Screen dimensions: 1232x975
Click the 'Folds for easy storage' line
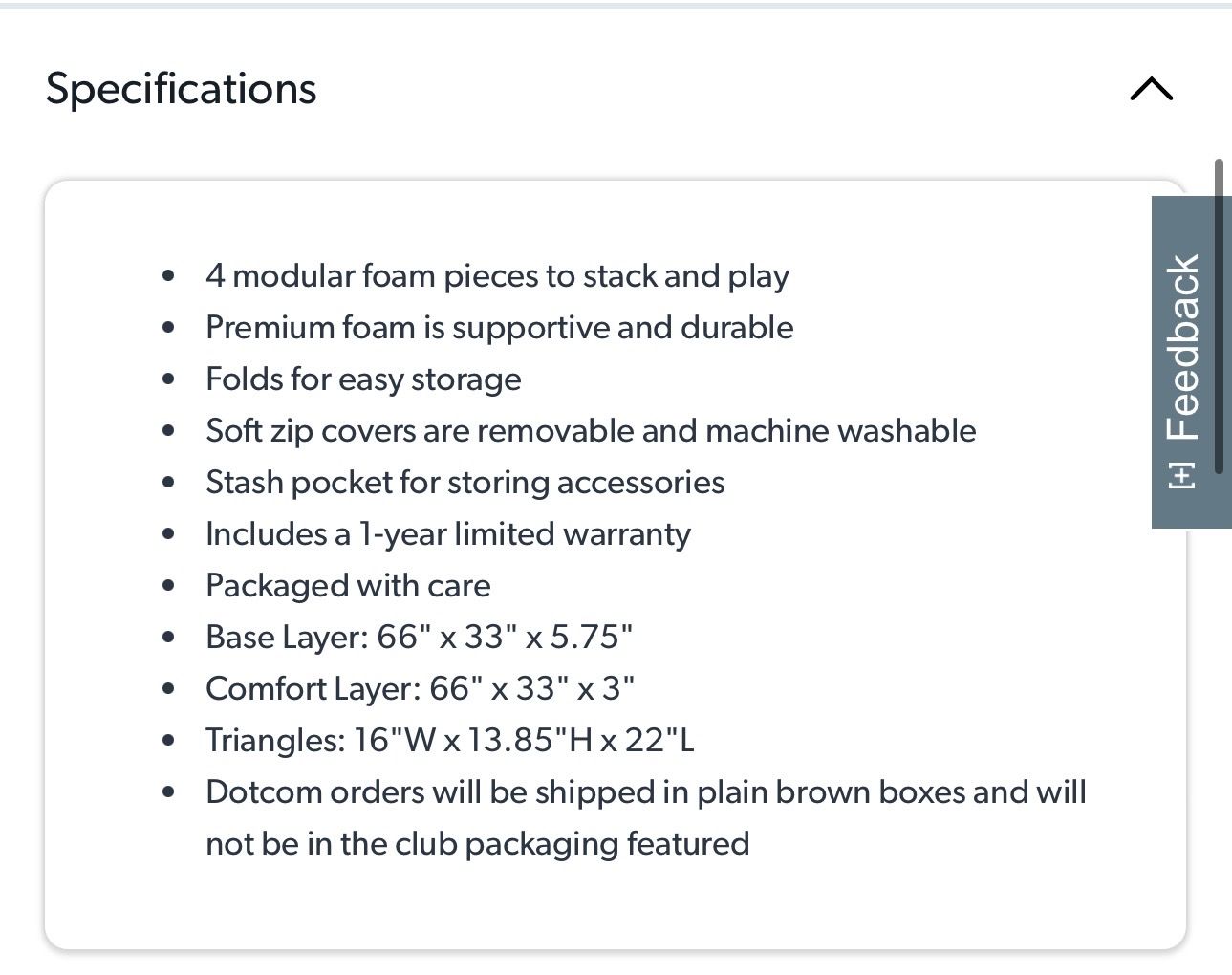click(x=363, y=379)
